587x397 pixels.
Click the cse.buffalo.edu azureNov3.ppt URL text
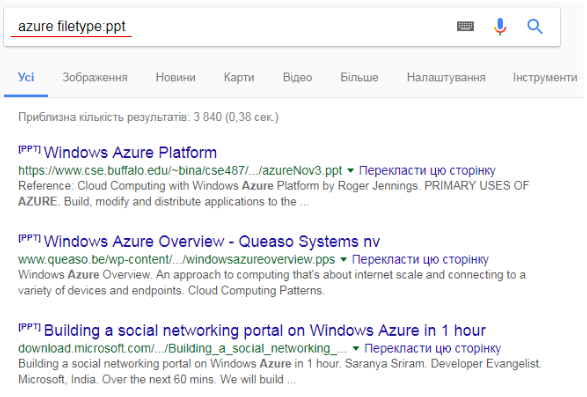click(x=180, y=170)
